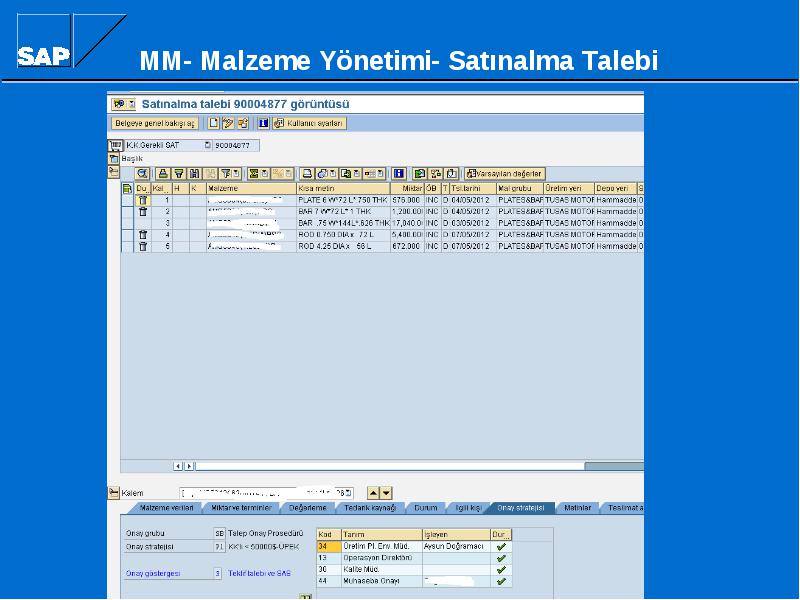Click the "Kalite Müd." row text
This screenshot has width=800, height=600.
click(x=361, y=569)
